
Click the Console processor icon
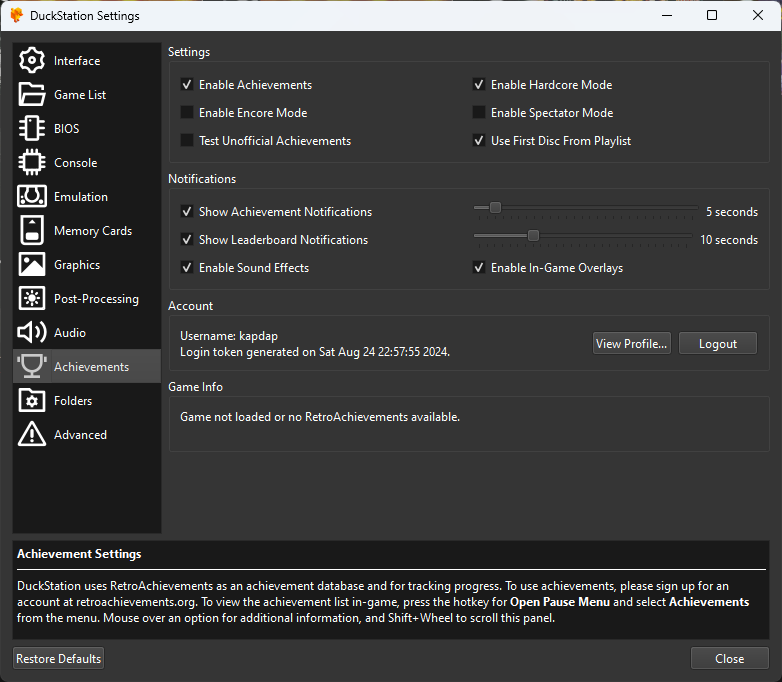[32, 163]
